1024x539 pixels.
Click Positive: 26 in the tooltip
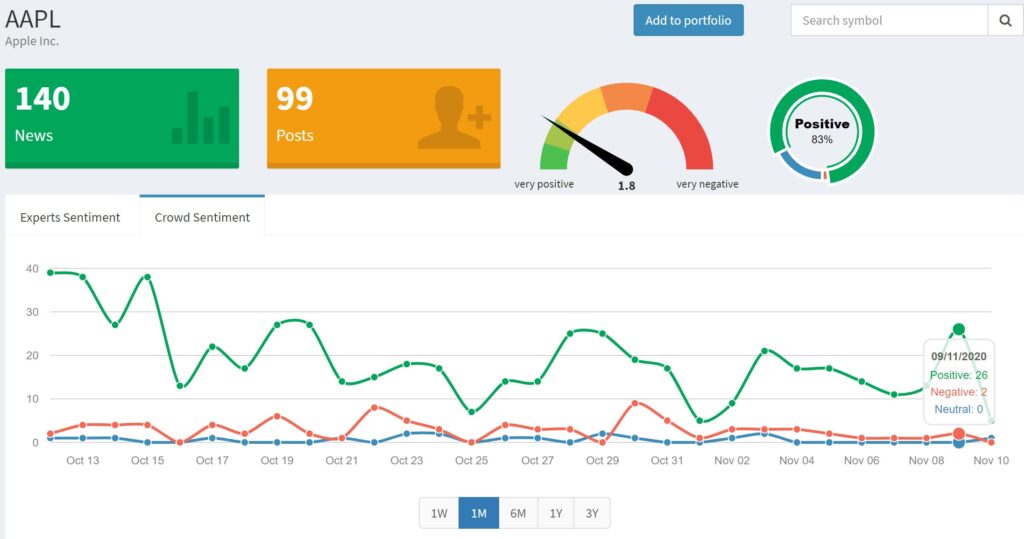point(959,375)
